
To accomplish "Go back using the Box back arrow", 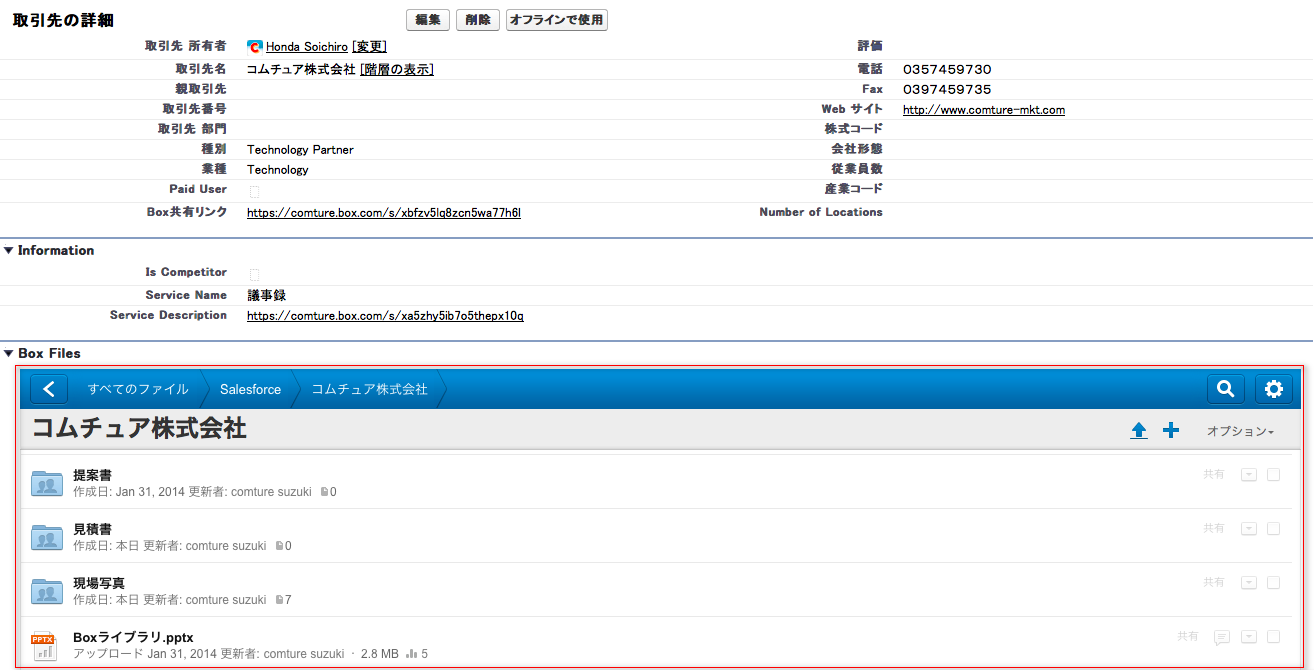I will 49,389.
